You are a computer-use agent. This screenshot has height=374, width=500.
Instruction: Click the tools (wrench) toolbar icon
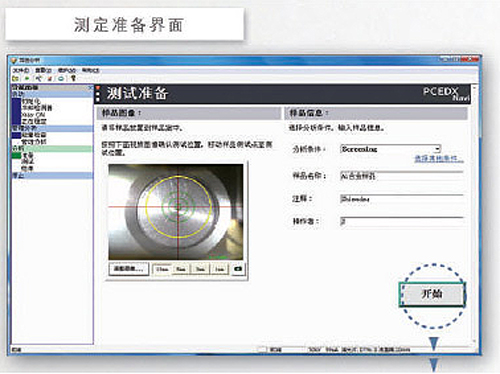click(39, 79)
